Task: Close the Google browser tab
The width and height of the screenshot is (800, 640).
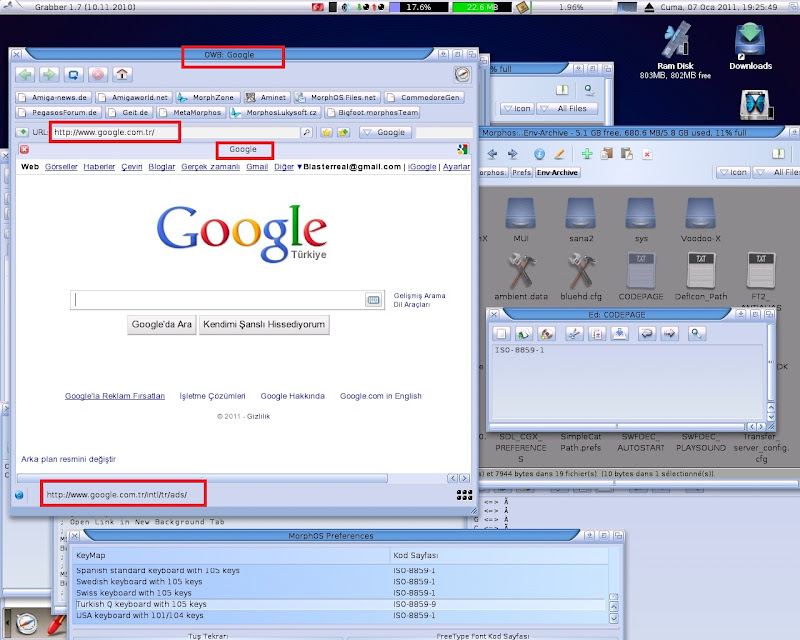Action: (x=24, y=149)
